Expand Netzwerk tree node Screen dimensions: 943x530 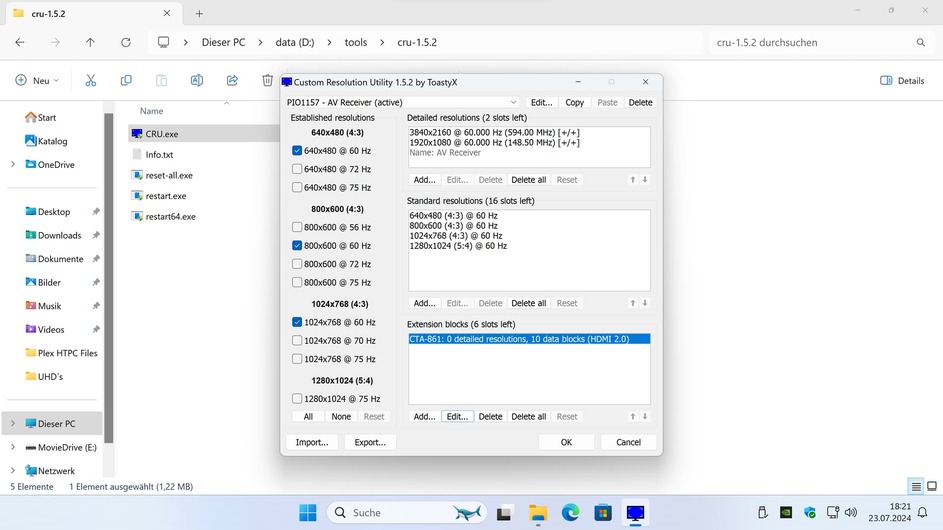(x=13, y=470)
